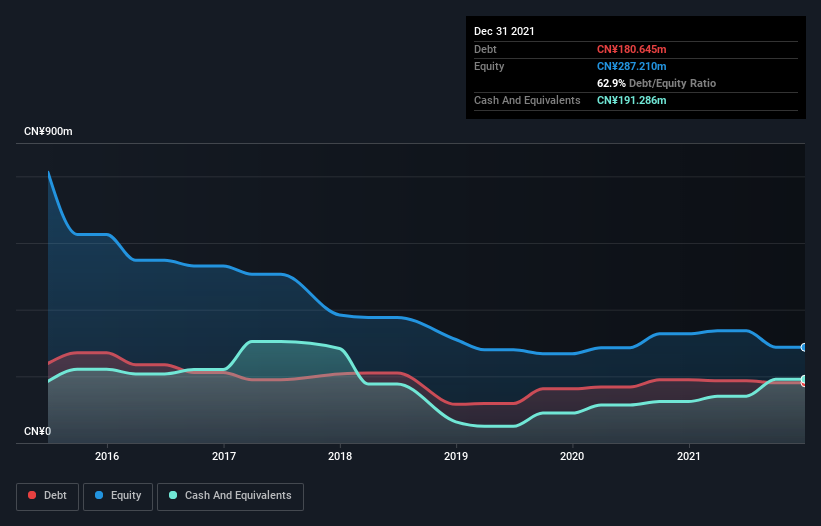The width and height of the screenshot is (821, 526).
Task: Click the CN¥0 axis label
Action: point(38,431)
